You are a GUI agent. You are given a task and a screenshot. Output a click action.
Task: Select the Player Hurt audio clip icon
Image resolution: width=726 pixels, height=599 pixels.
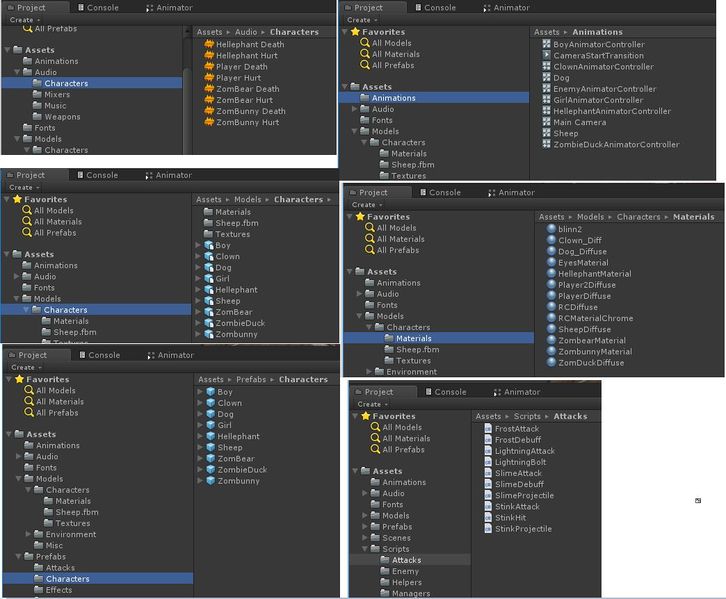point(209,78)
